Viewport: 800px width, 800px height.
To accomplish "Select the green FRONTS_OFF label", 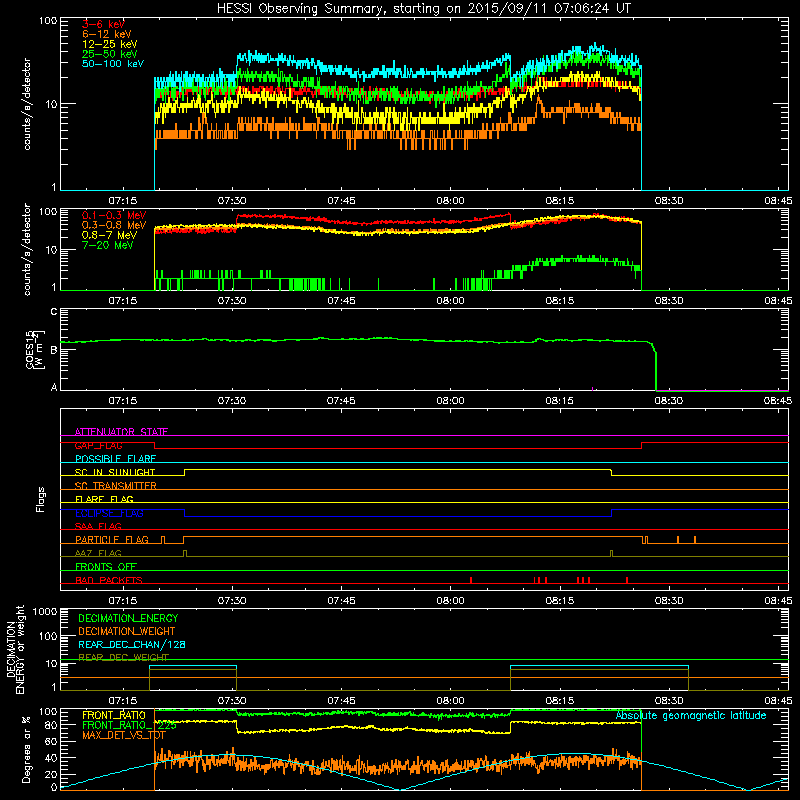I will tap(106, 566).
